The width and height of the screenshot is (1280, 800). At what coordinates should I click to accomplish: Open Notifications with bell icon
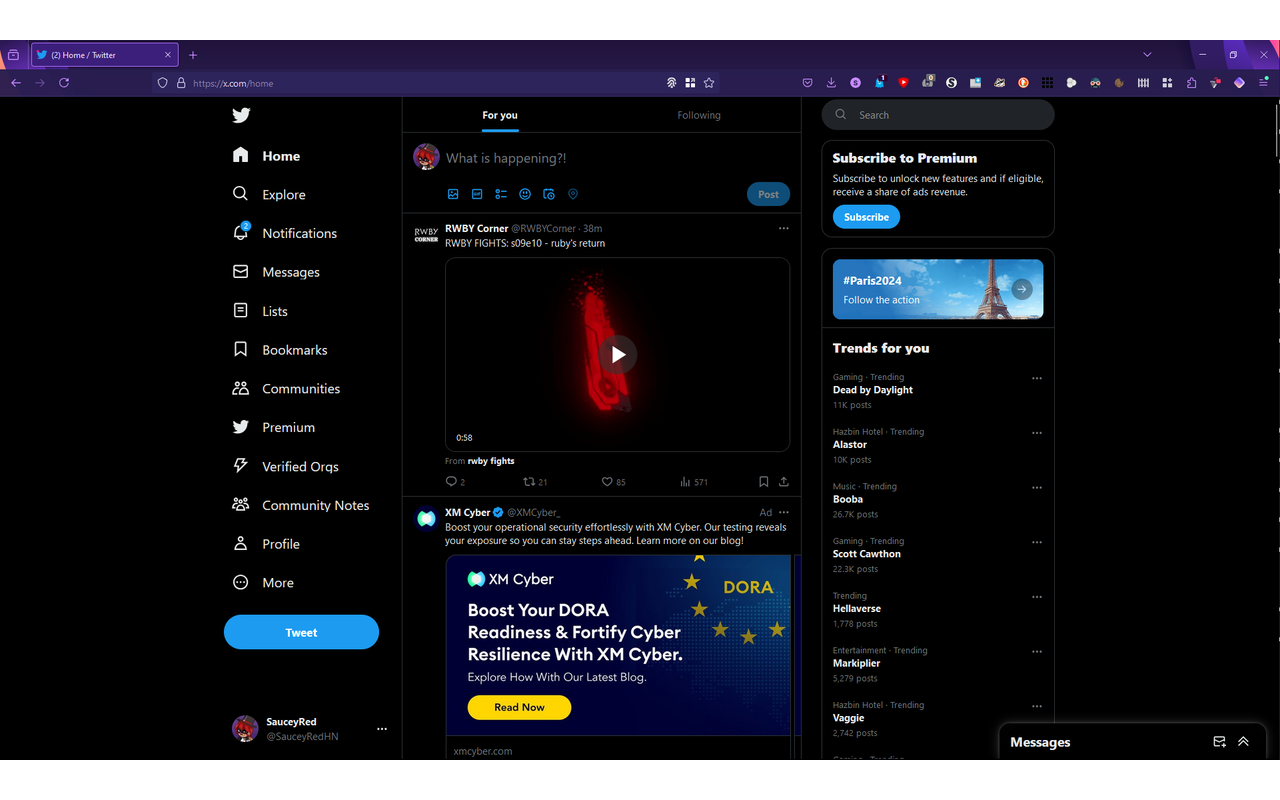(285, 233)
